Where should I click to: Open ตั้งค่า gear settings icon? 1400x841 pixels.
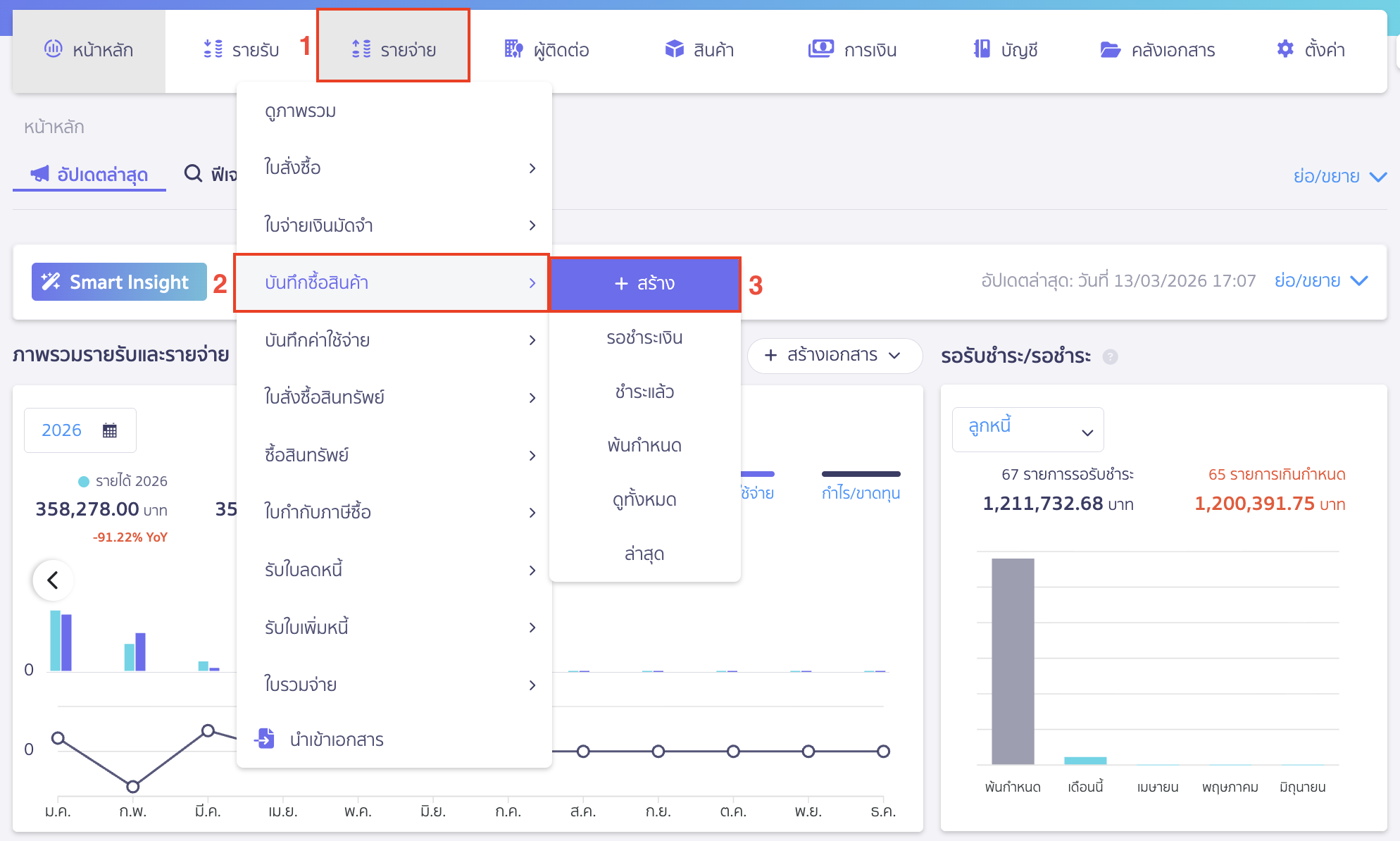pyautogui.click(x=1285, y=49)
